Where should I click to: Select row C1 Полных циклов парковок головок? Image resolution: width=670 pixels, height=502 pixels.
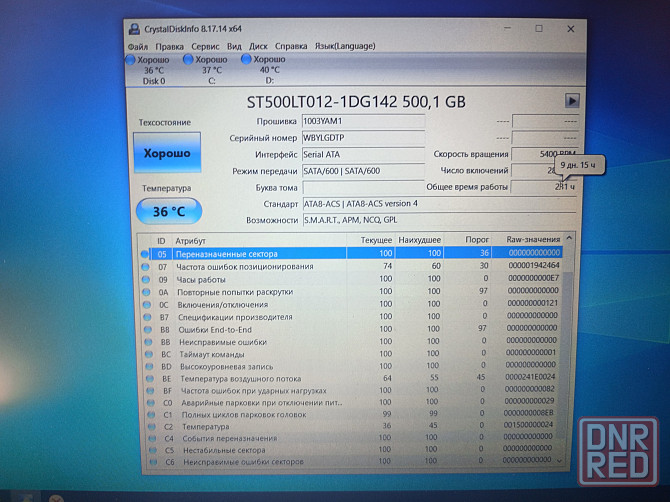pyautogui.click(x=350, y=414)
